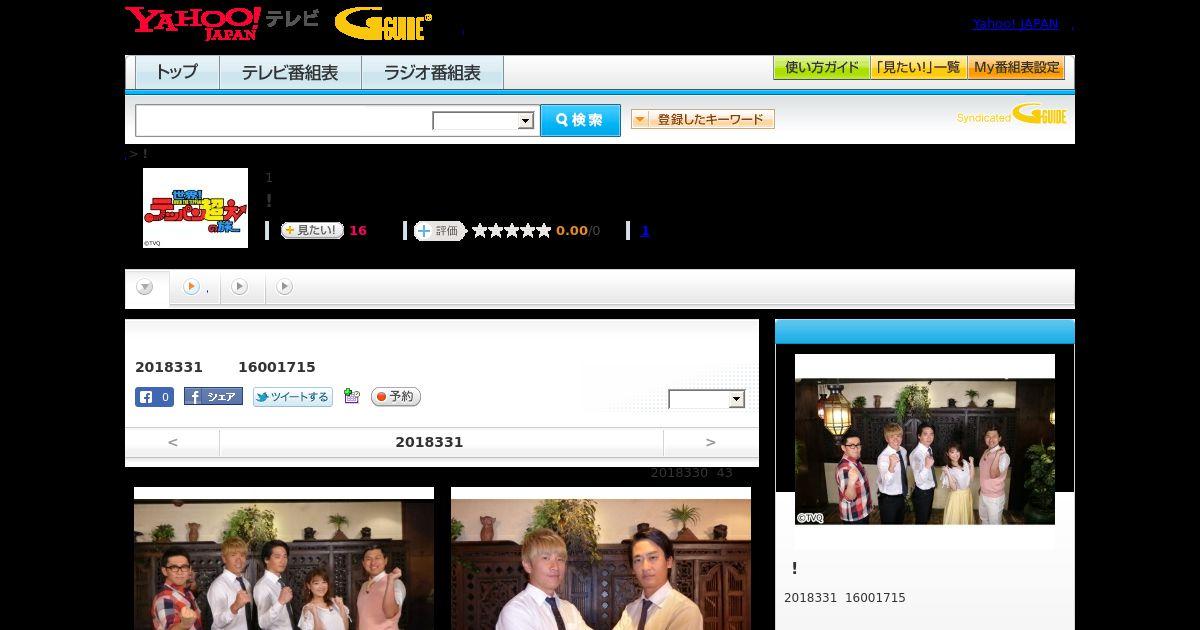Viewport: 1200px width, 630px height.
Task: Select the third rating star
Action: pos(512,231)
